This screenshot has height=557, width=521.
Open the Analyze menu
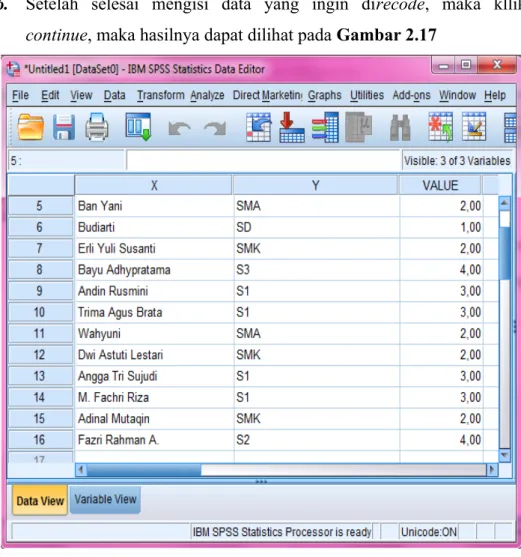[207, 95]
